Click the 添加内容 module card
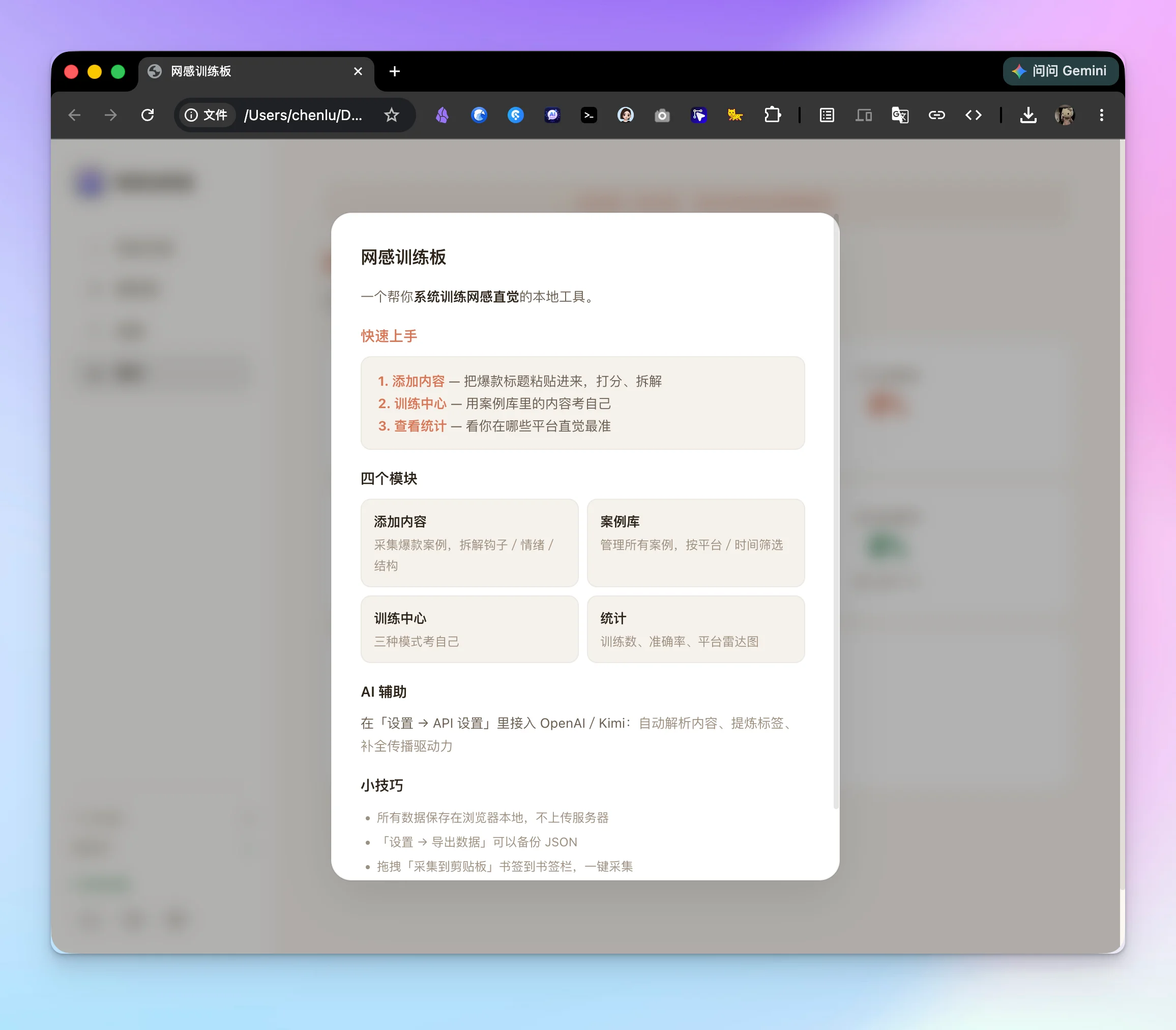The height and width of the screenshot is (1030, 1176). (x=469, y=542)
